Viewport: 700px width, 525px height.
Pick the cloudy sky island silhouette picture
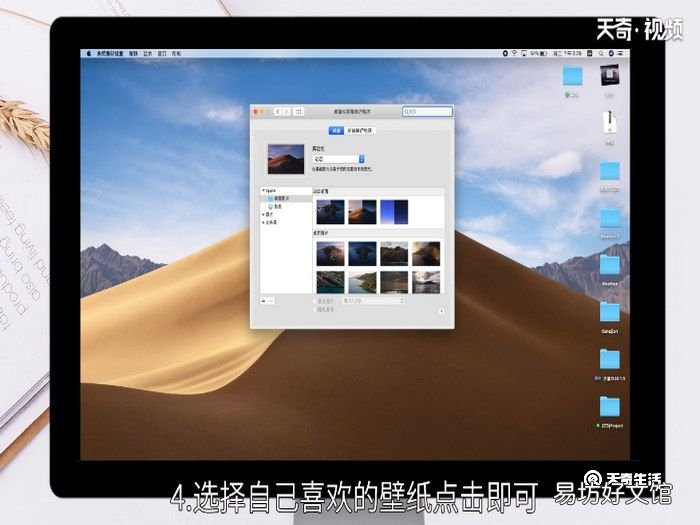tap(426, 282)
